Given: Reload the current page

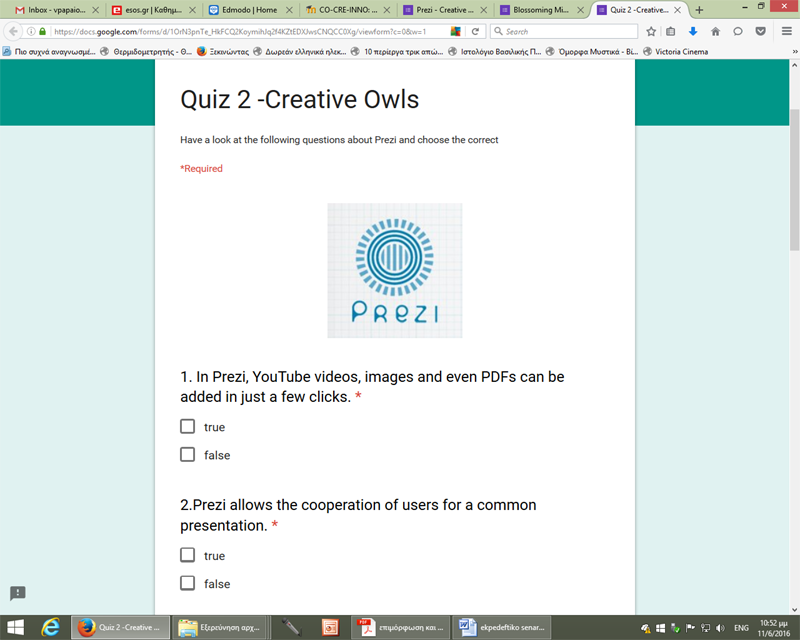Looking at the screenshot, I should point(475,31).
